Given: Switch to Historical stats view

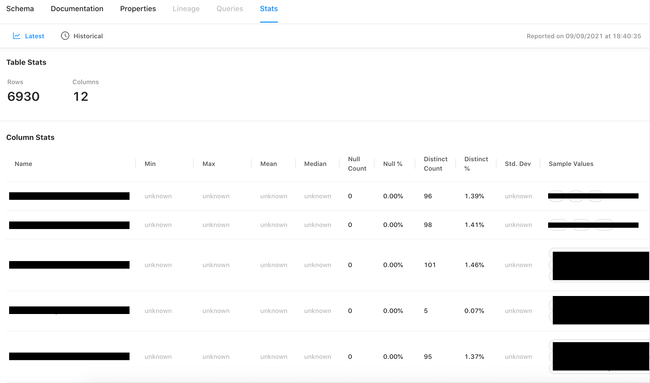Looking at the screenshot, I should click(x=82, y=36).
